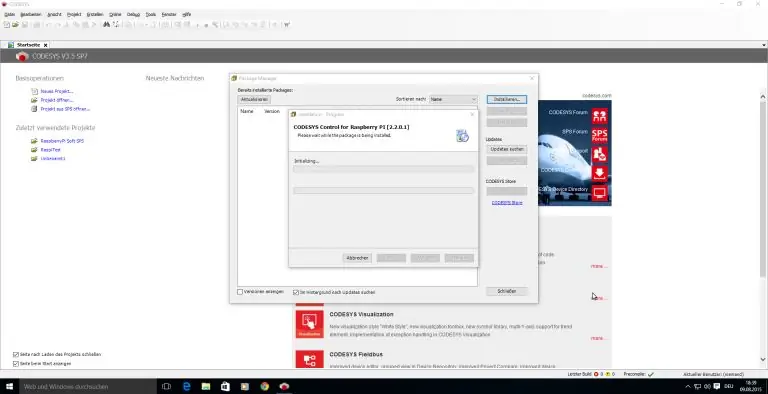Launch Edge browser from the taskbar

pyautogui.click(x=187, y=386)
